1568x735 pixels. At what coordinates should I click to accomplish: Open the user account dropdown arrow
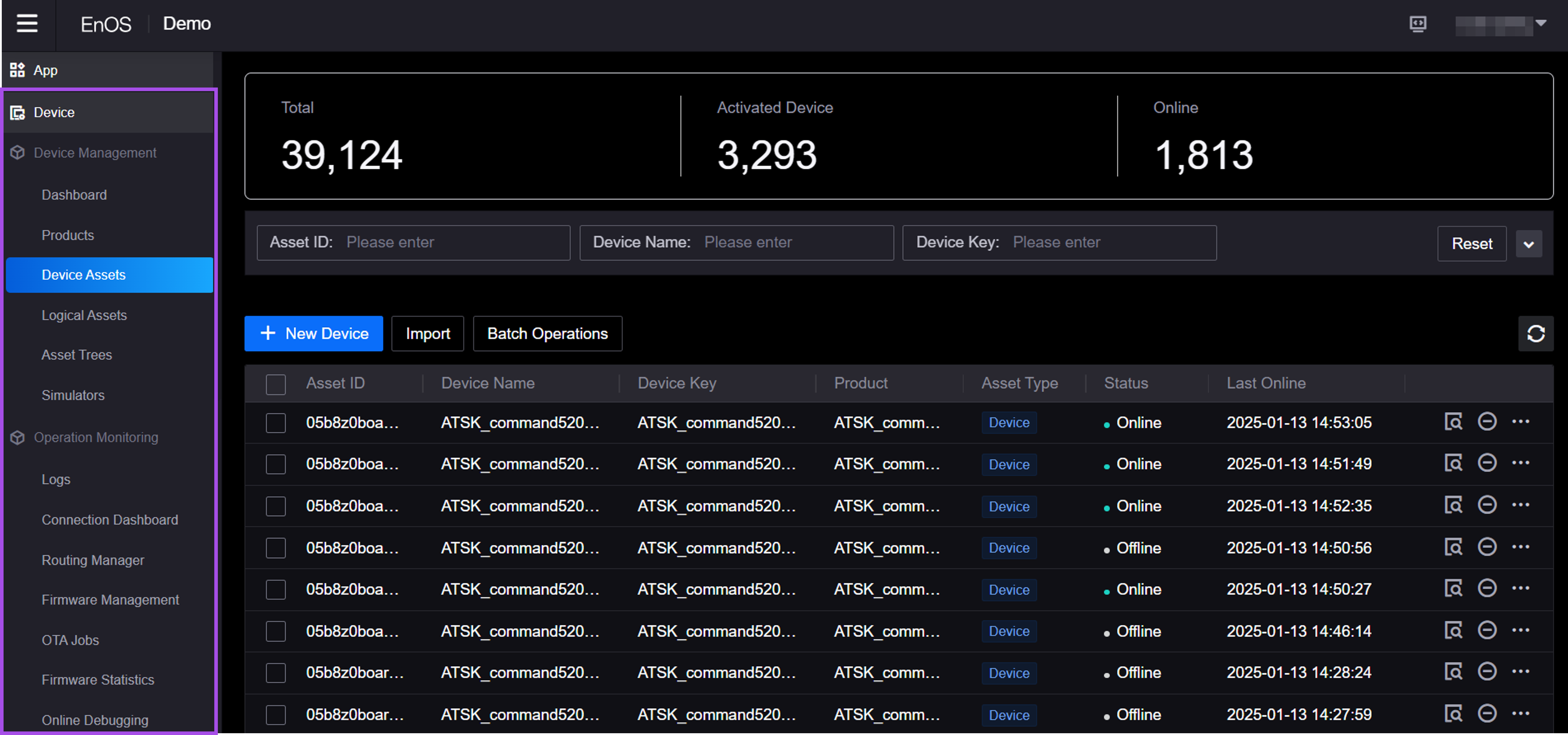[1541, 23]
